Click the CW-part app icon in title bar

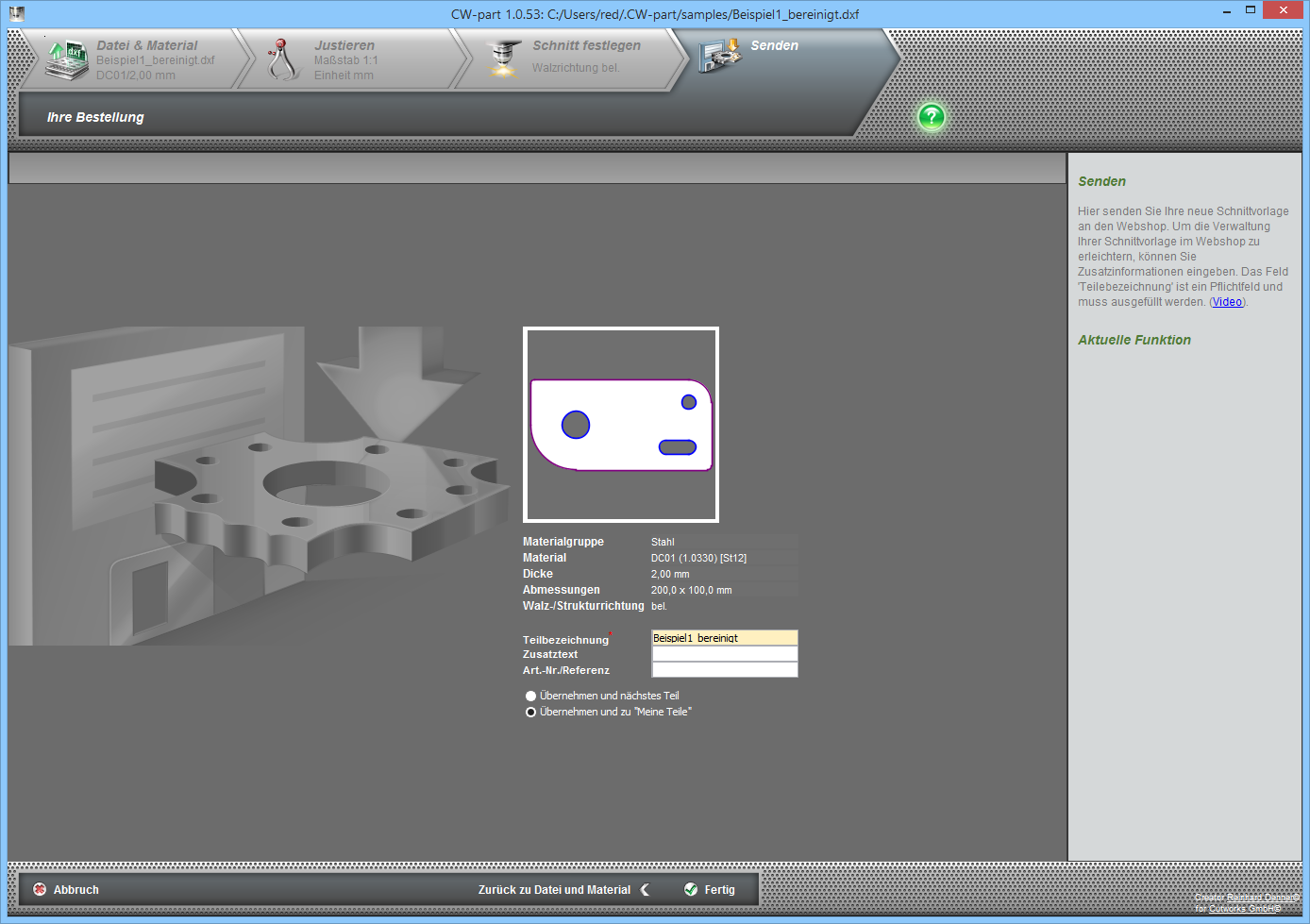tap(17, 13)
